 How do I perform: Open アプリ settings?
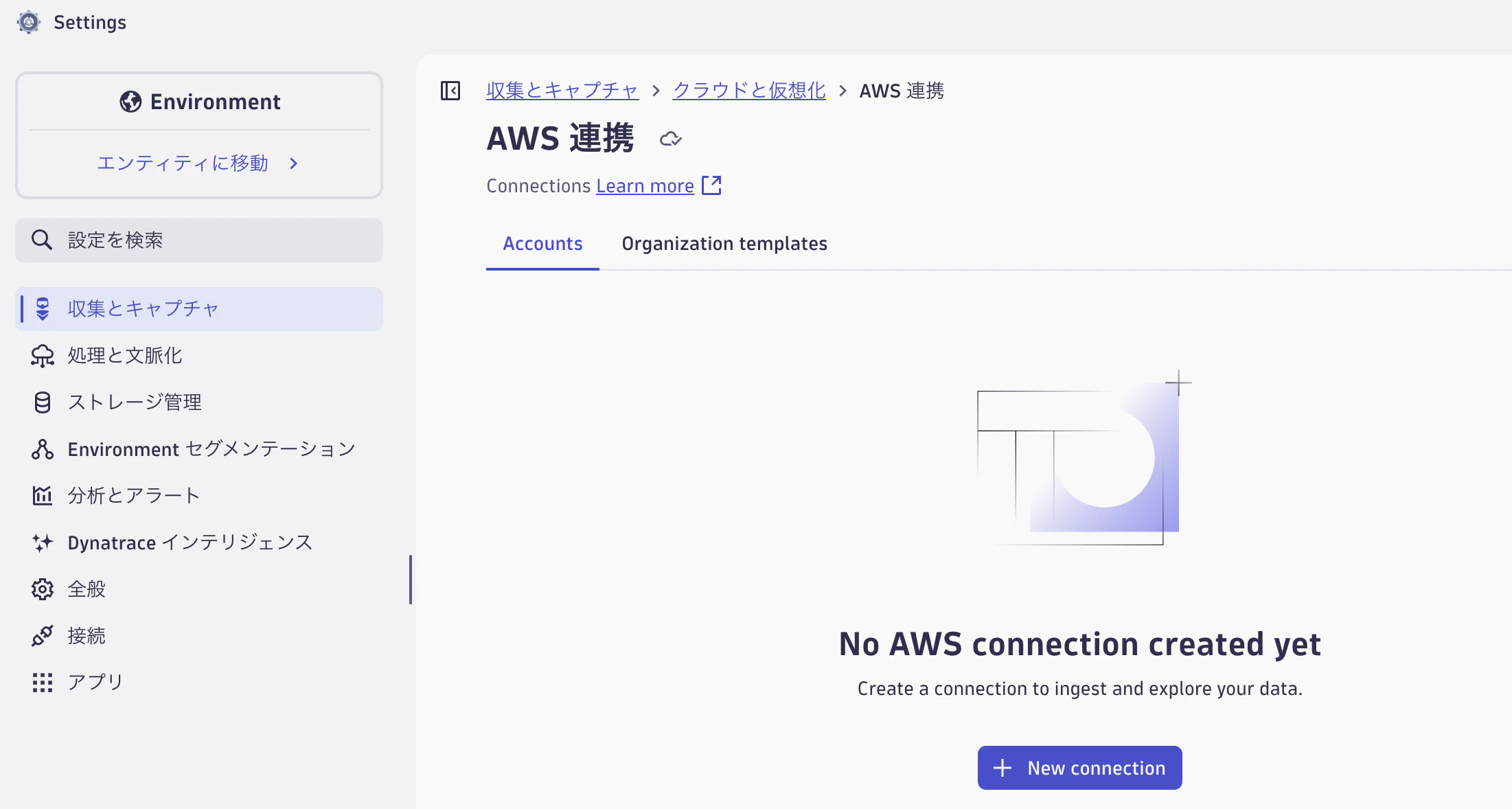(199, 683)
